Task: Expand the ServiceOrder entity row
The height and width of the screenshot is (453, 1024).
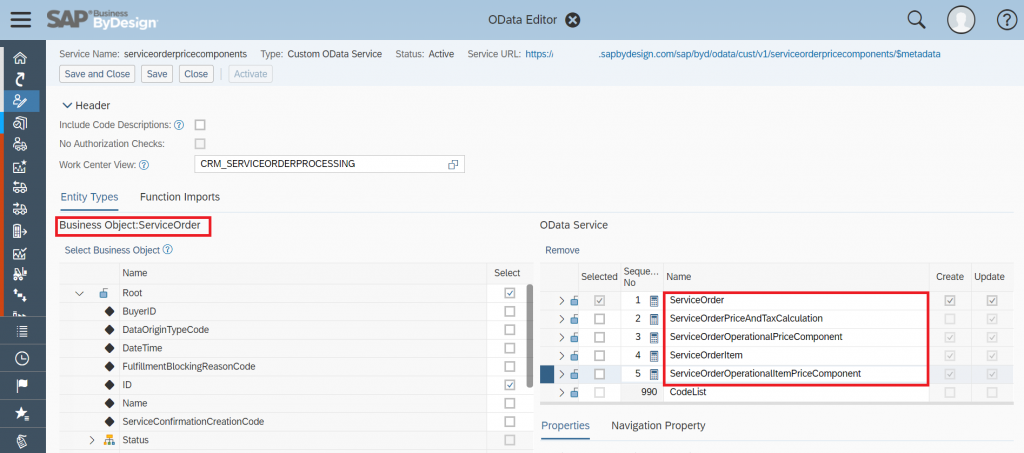Action: pos(561,301)
